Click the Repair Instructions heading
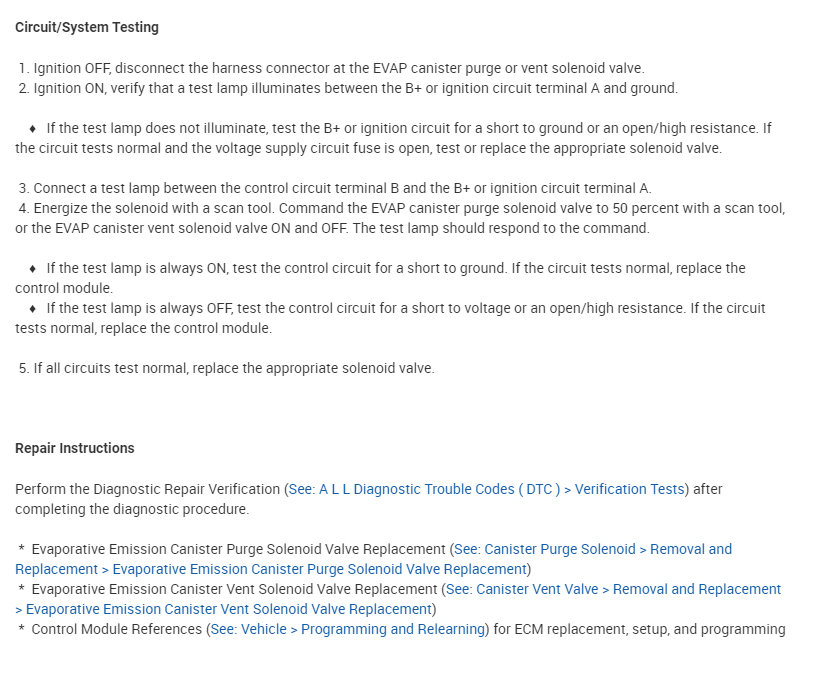Screen dimensions: 821x686 [x=75, y=448]
